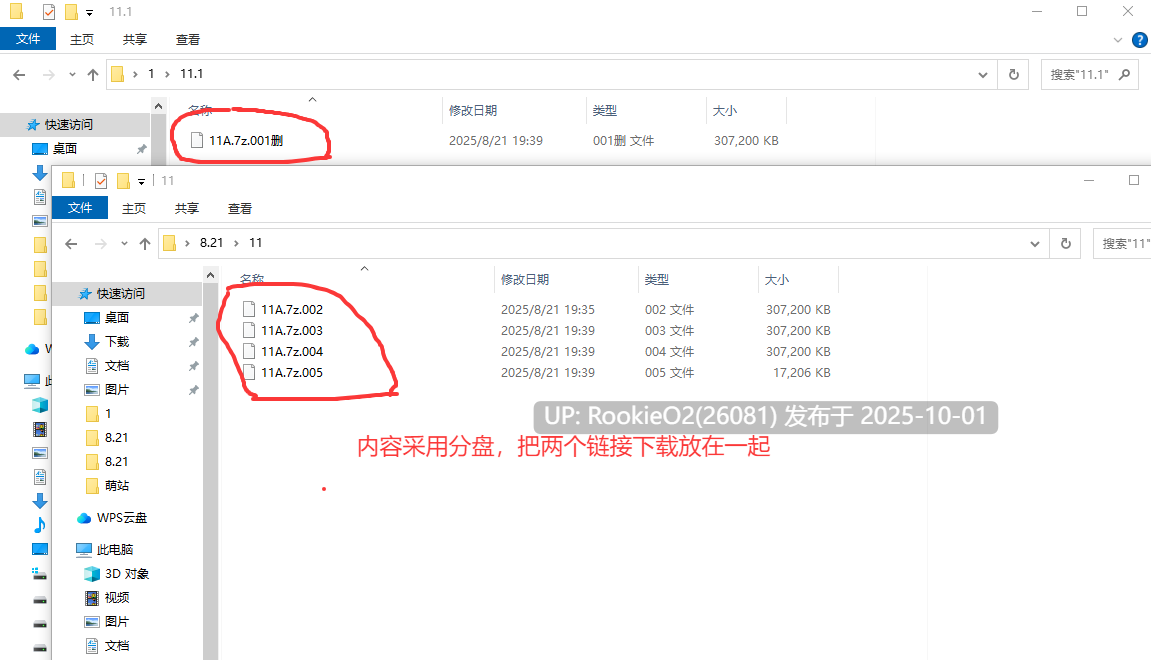Image resolution: width=1151 pixels, height=660 pixels.
Task: Open 文件 menu in the 11 window
Action: pyautogui.click(x=80, y=208)
